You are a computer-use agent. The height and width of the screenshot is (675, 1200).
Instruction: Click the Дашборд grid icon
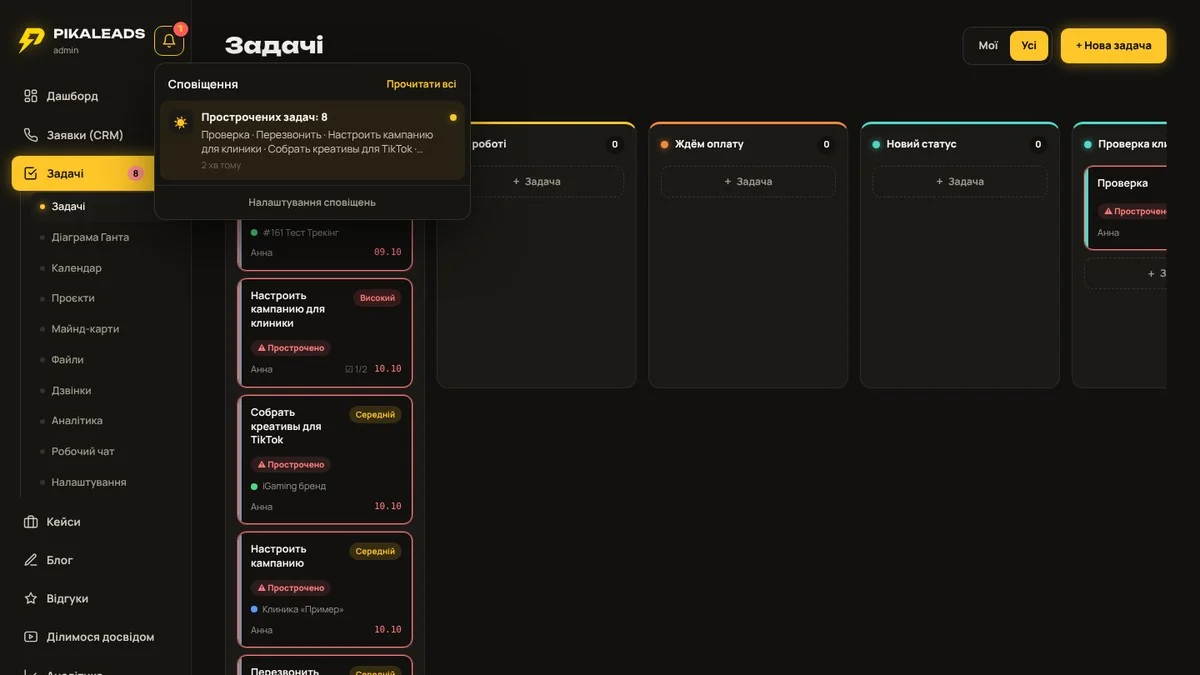tap(31, 96)
